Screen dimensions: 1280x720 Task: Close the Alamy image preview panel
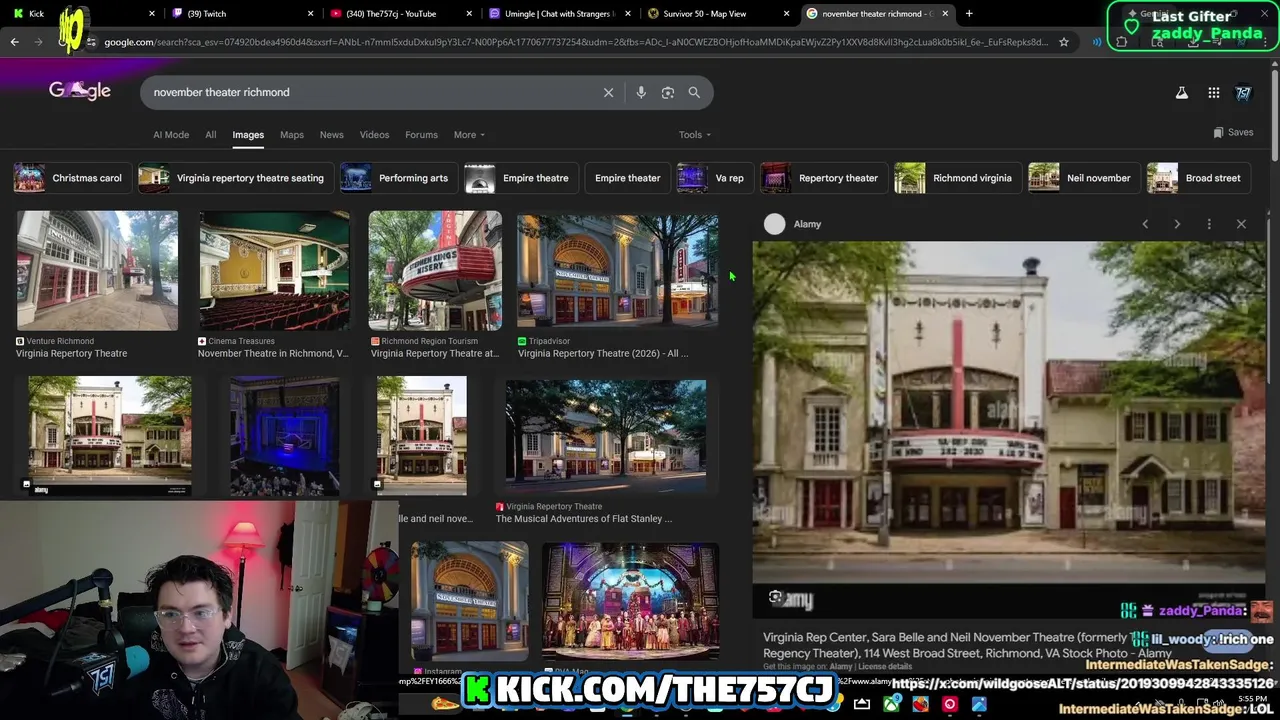pyautogui.click(x=1241, y=224)
